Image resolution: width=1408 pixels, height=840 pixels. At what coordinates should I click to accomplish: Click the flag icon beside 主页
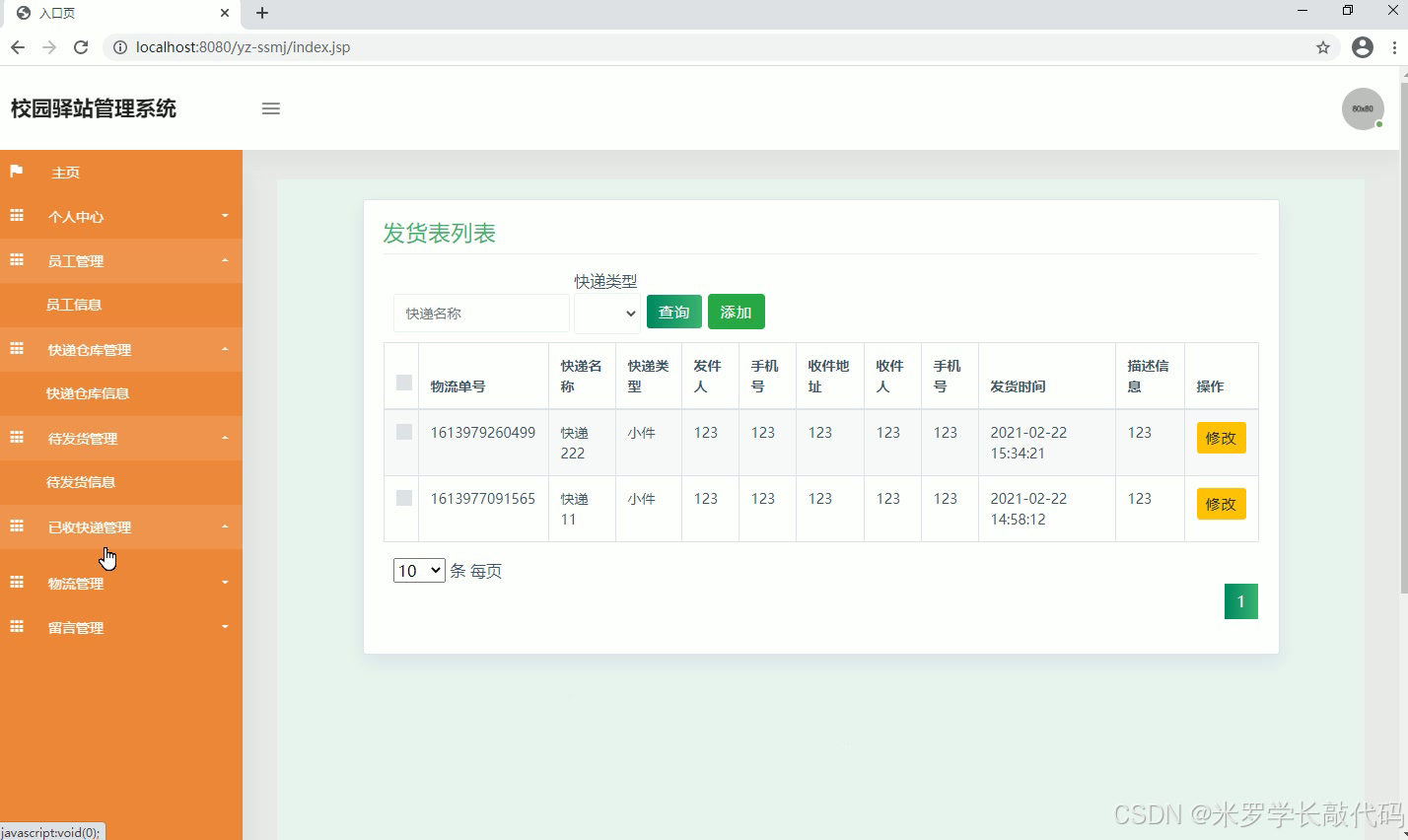pyautogui.click(x=16, y=171)
